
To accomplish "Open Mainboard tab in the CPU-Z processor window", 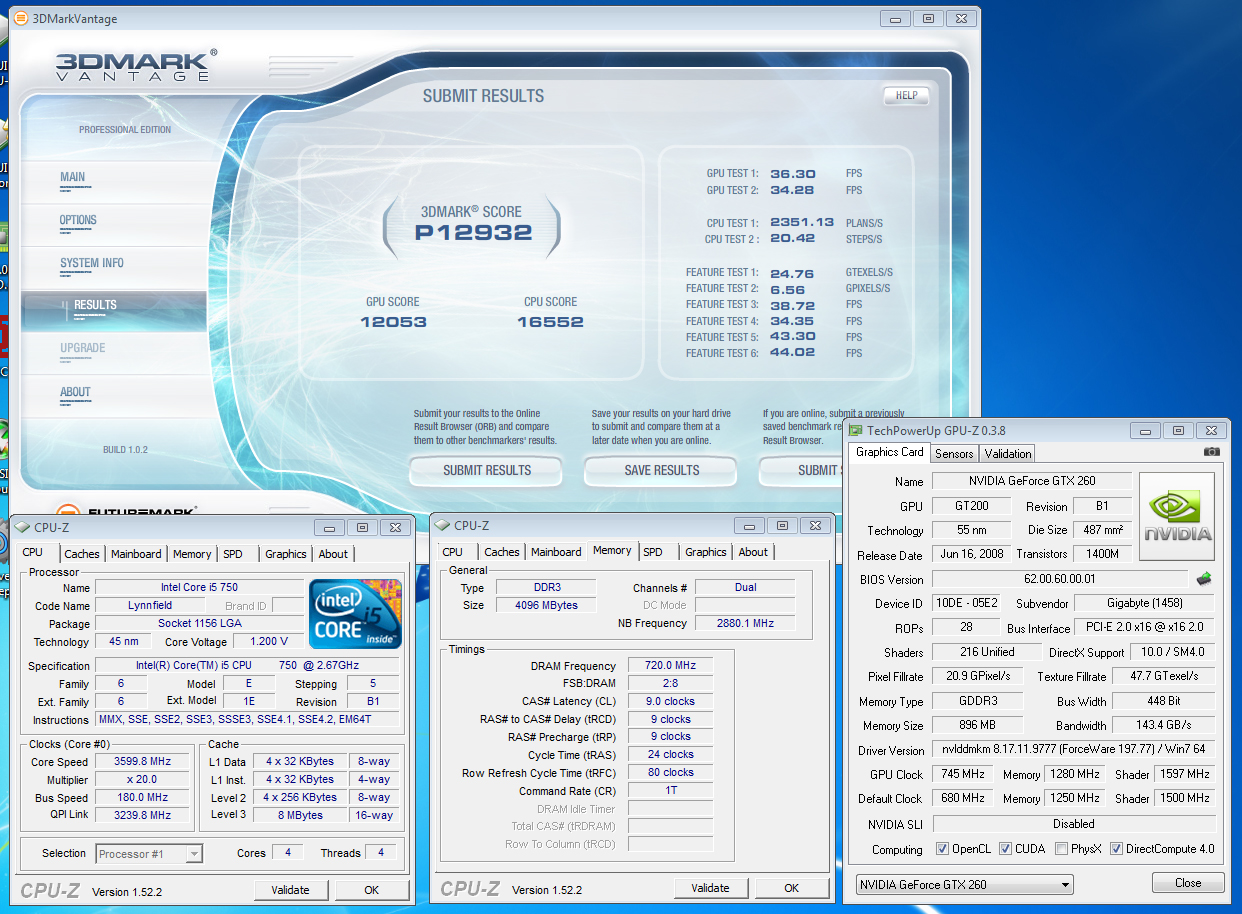I will (x=136, y=554).
